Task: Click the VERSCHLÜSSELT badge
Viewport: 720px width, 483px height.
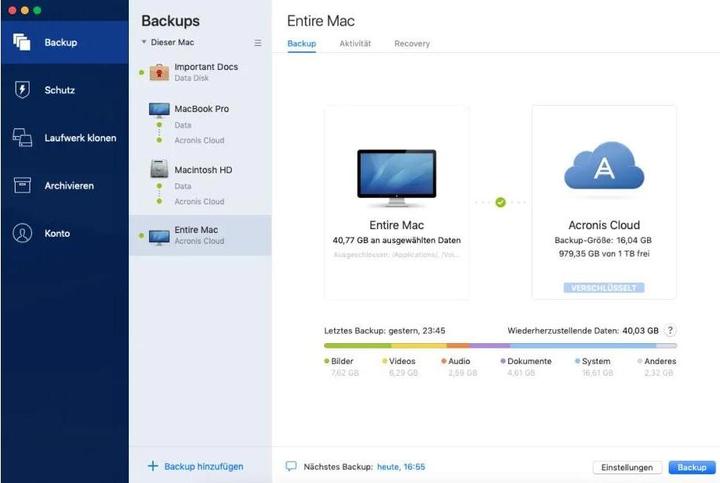Action: (604, 288)
